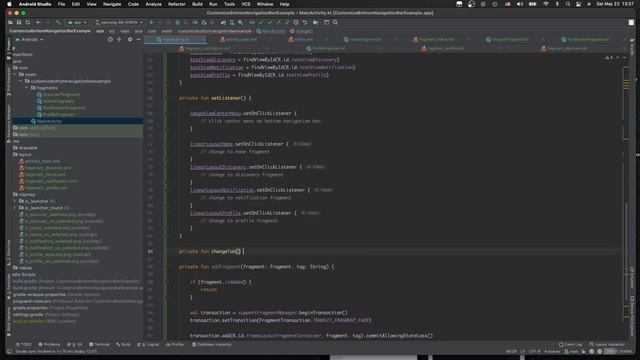Open the Project panel settings gear
This screenshot has height=360, width=640.
coord(130,40)
